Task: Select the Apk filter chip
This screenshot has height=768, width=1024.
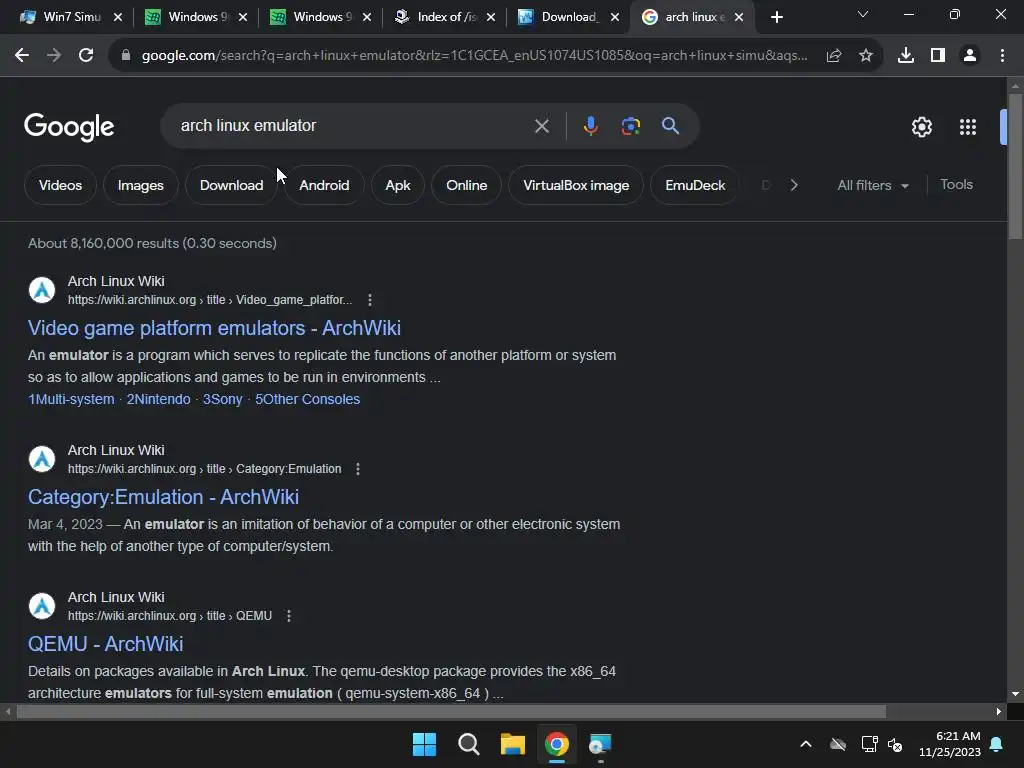Action: point(398,185)
